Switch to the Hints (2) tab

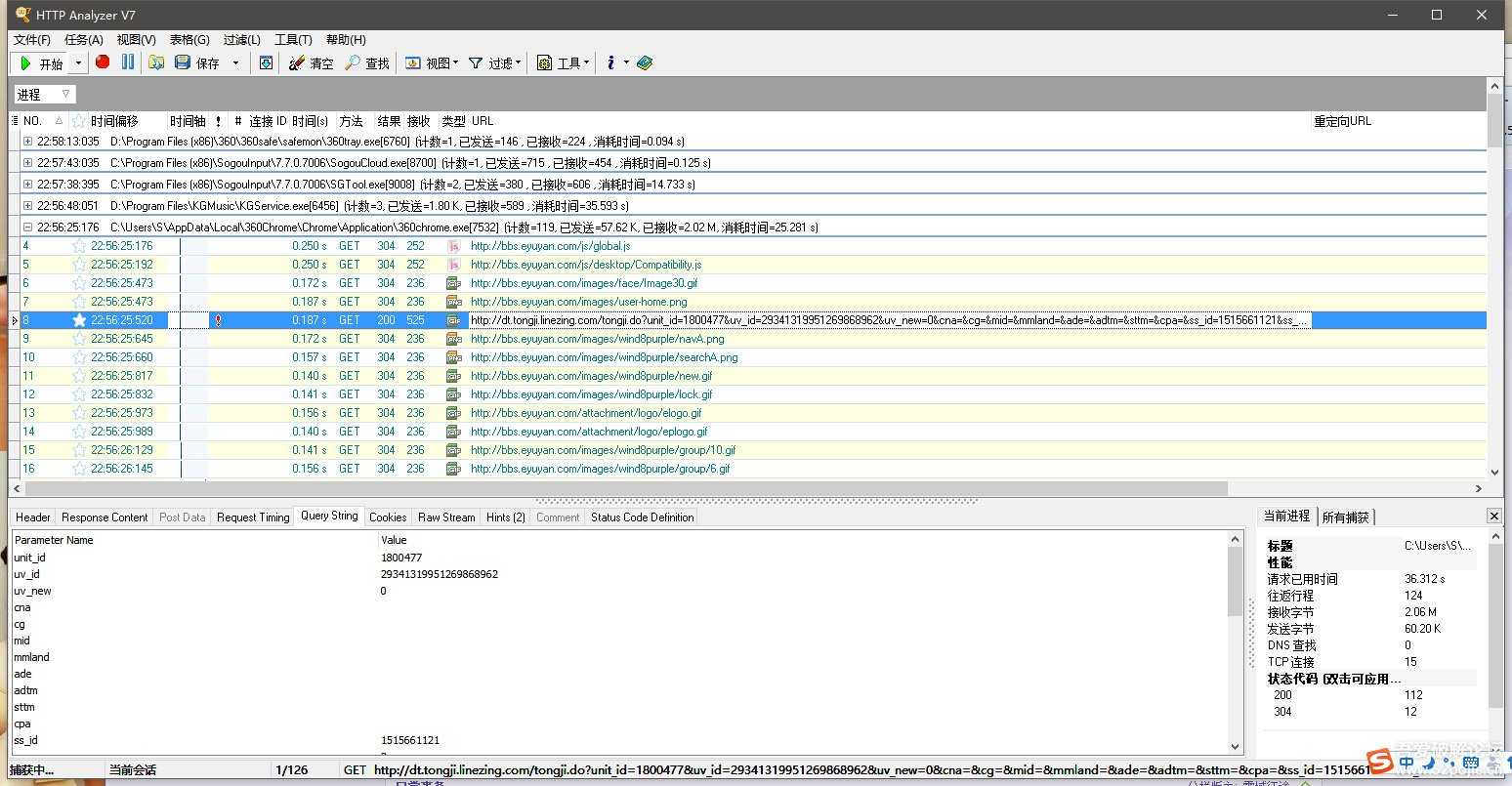click(x=506, y=517)
